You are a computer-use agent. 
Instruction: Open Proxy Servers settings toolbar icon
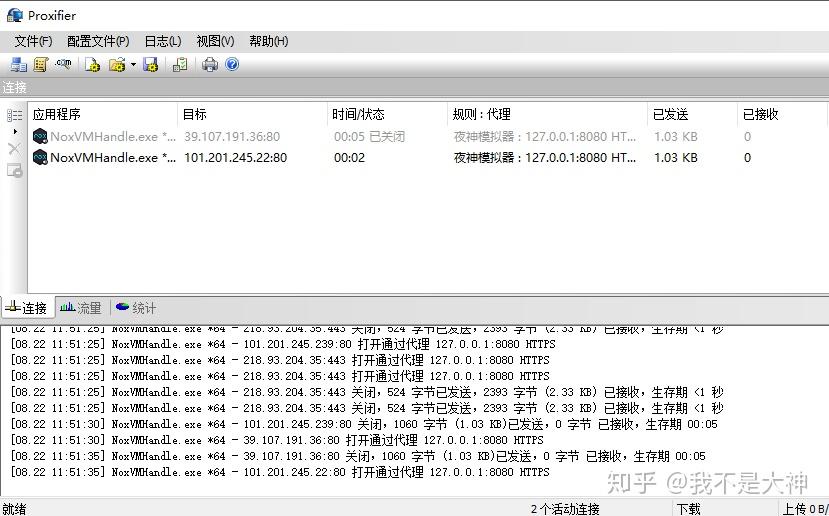click(19, 64)
